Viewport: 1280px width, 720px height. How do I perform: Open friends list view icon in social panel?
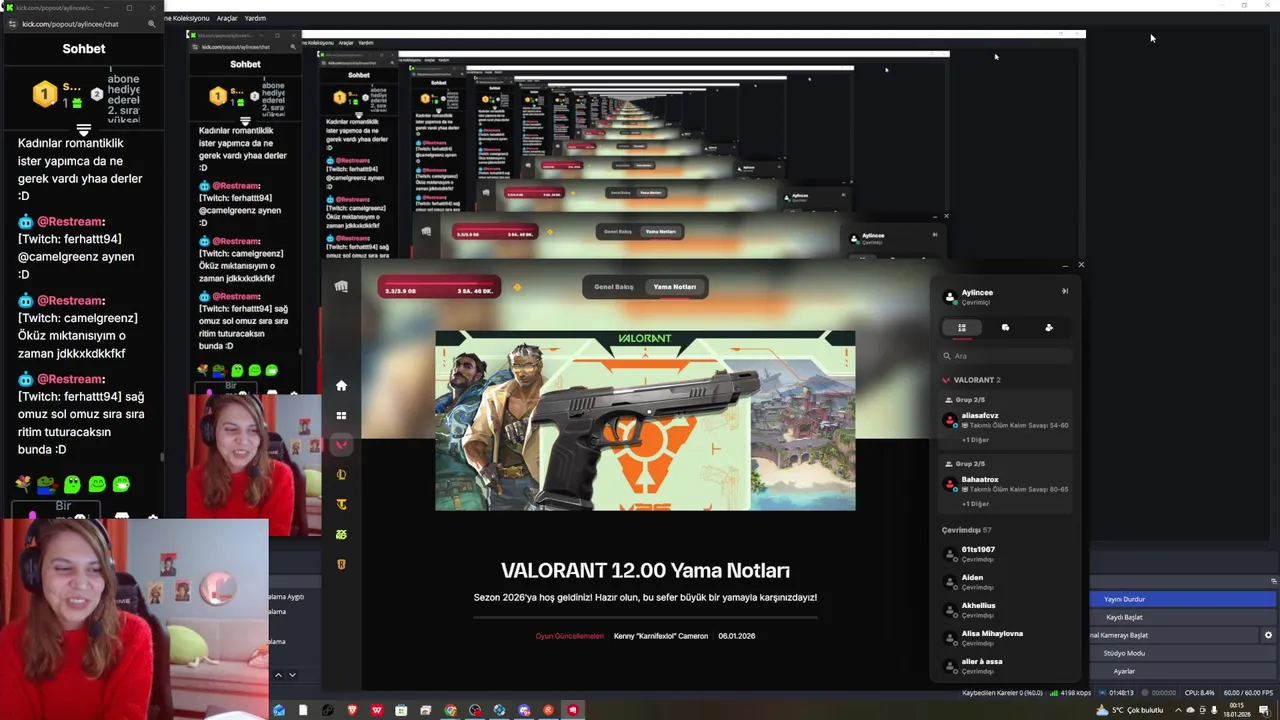pos(962,327)
